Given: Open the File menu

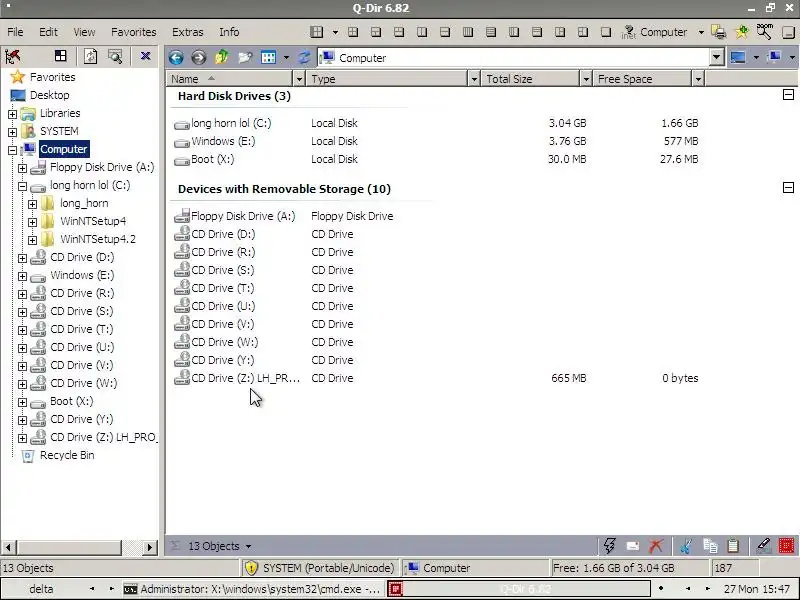Looking at the screenshot, I should coord(15,32).
